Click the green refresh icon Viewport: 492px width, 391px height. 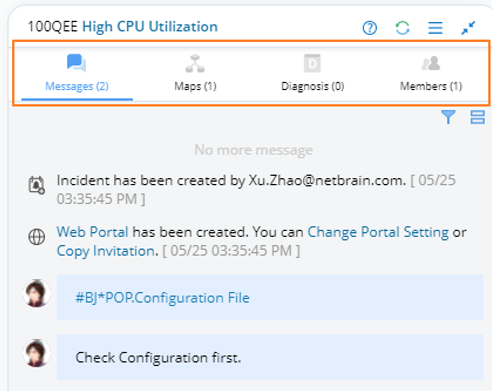click(x=402, y=28)
